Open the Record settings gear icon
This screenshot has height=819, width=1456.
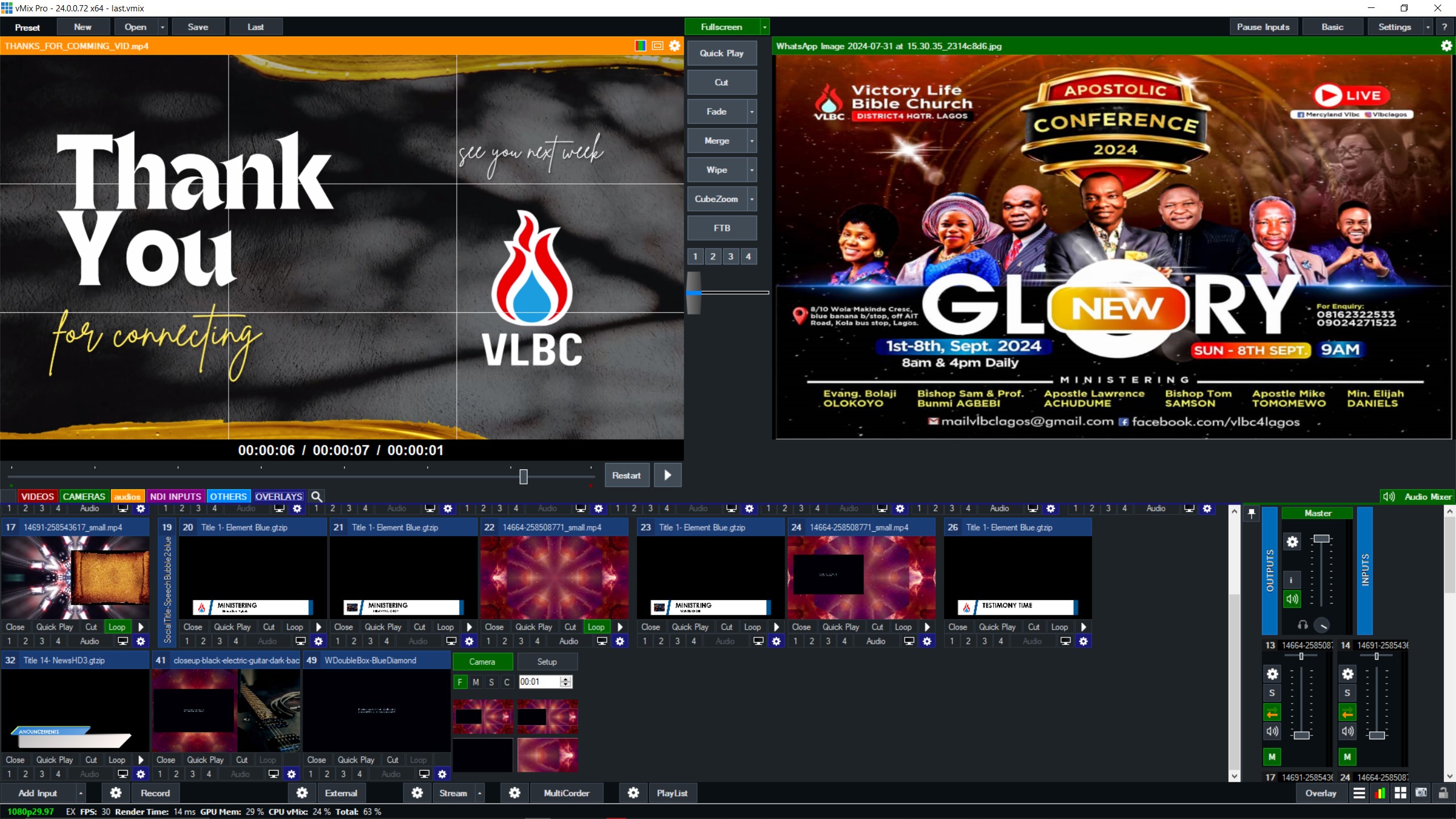(115, 793)
